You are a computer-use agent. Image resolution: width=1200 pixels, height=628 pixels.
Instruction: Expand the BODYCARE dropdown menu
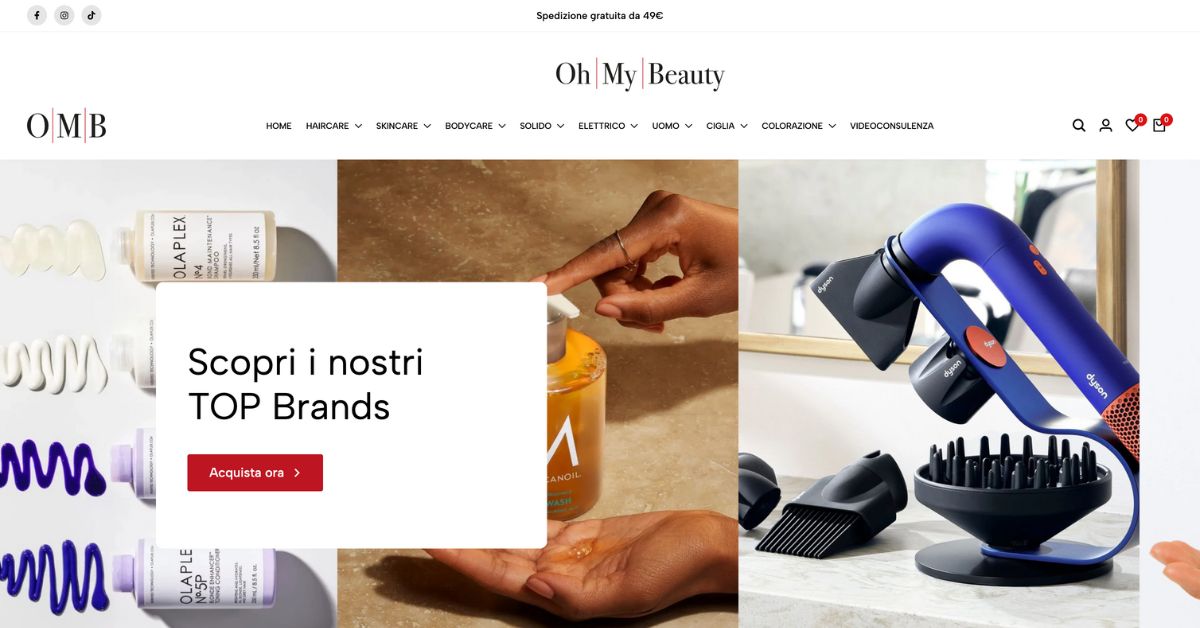coord(475,126)
